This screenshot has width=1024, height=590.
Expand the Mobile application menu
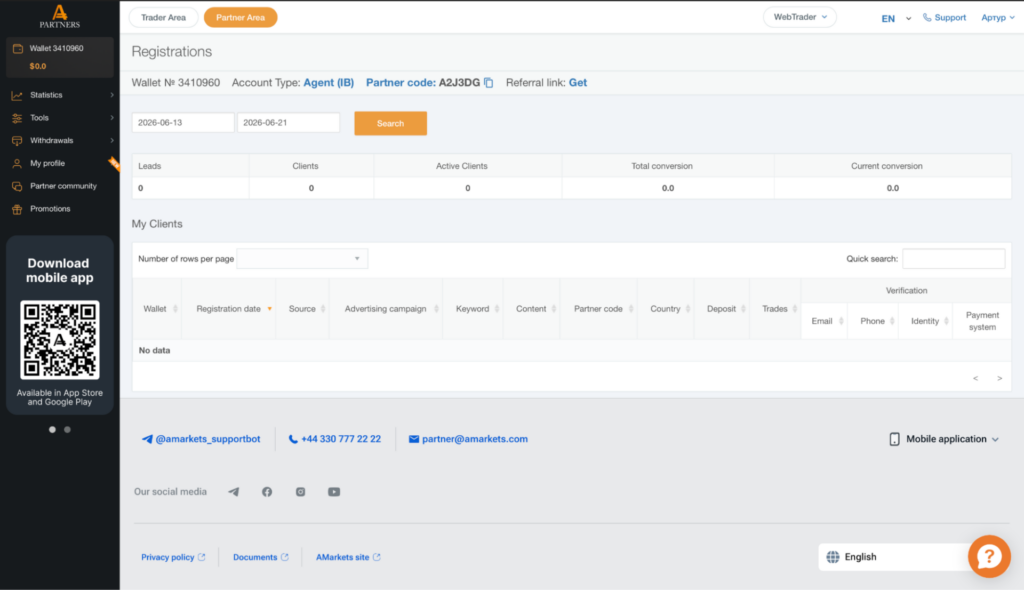[944, 439]
